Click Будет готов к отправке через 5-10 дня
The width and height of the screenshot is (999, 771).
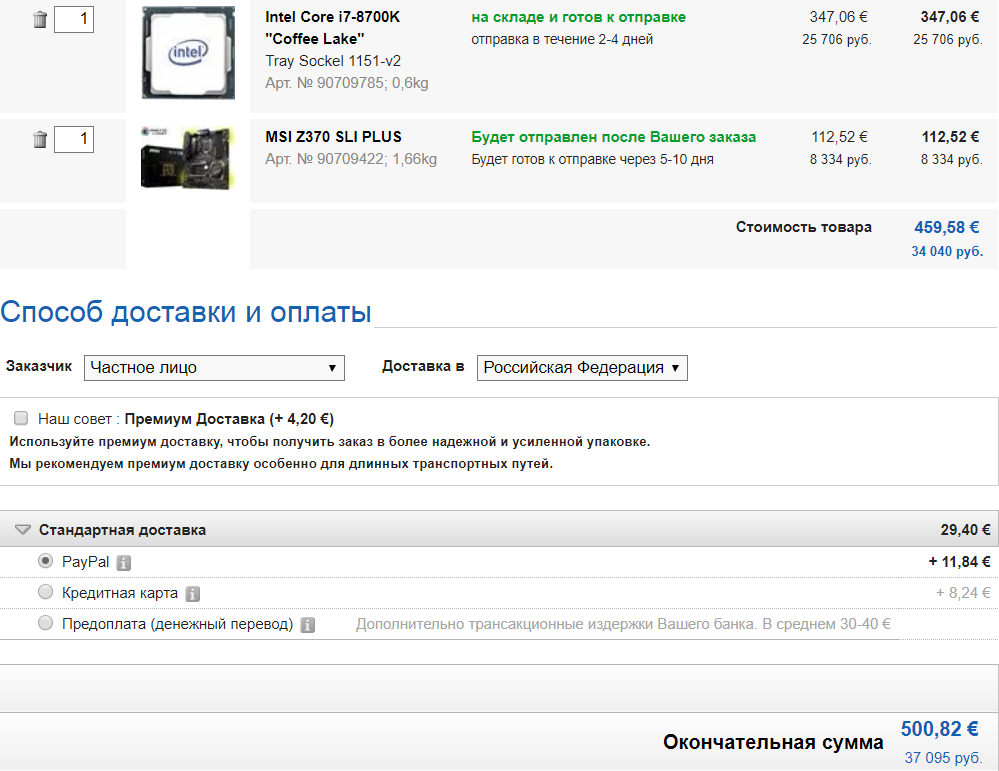click(x=593, y=159)
